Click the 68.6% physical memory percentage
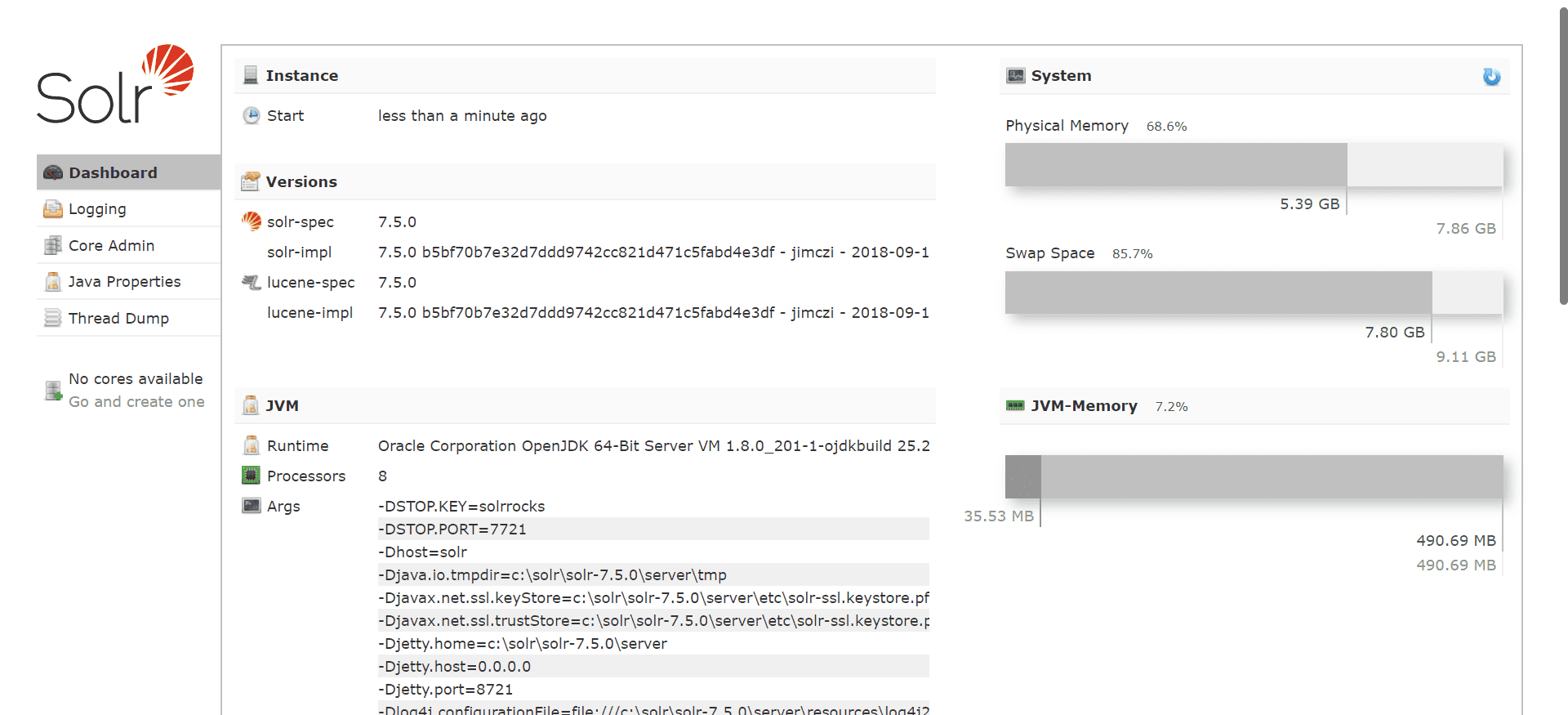 pyautogui.click(x=1166, y=127)
